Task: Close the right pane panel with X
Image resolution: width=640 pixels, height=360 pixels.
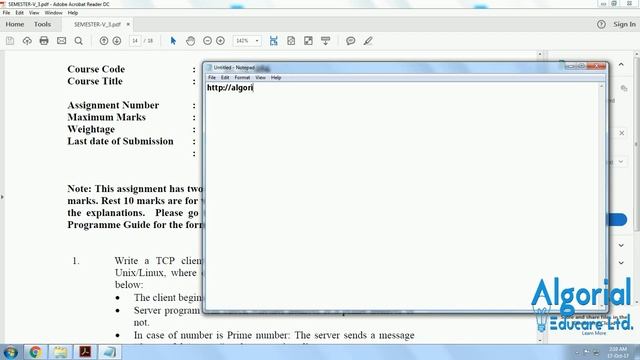Action: coord(621,133)
